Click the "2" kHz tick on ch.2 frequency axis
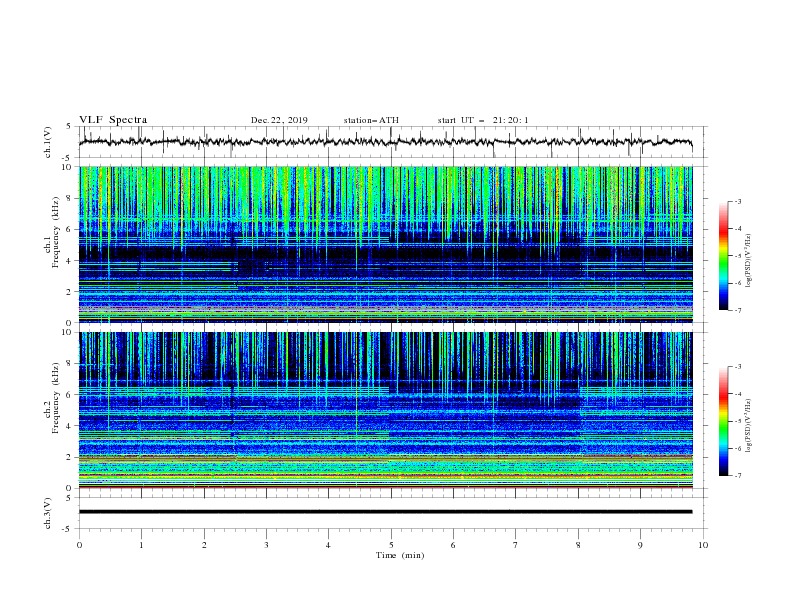This screenshot has height=612, width=792. coord(70,457)
